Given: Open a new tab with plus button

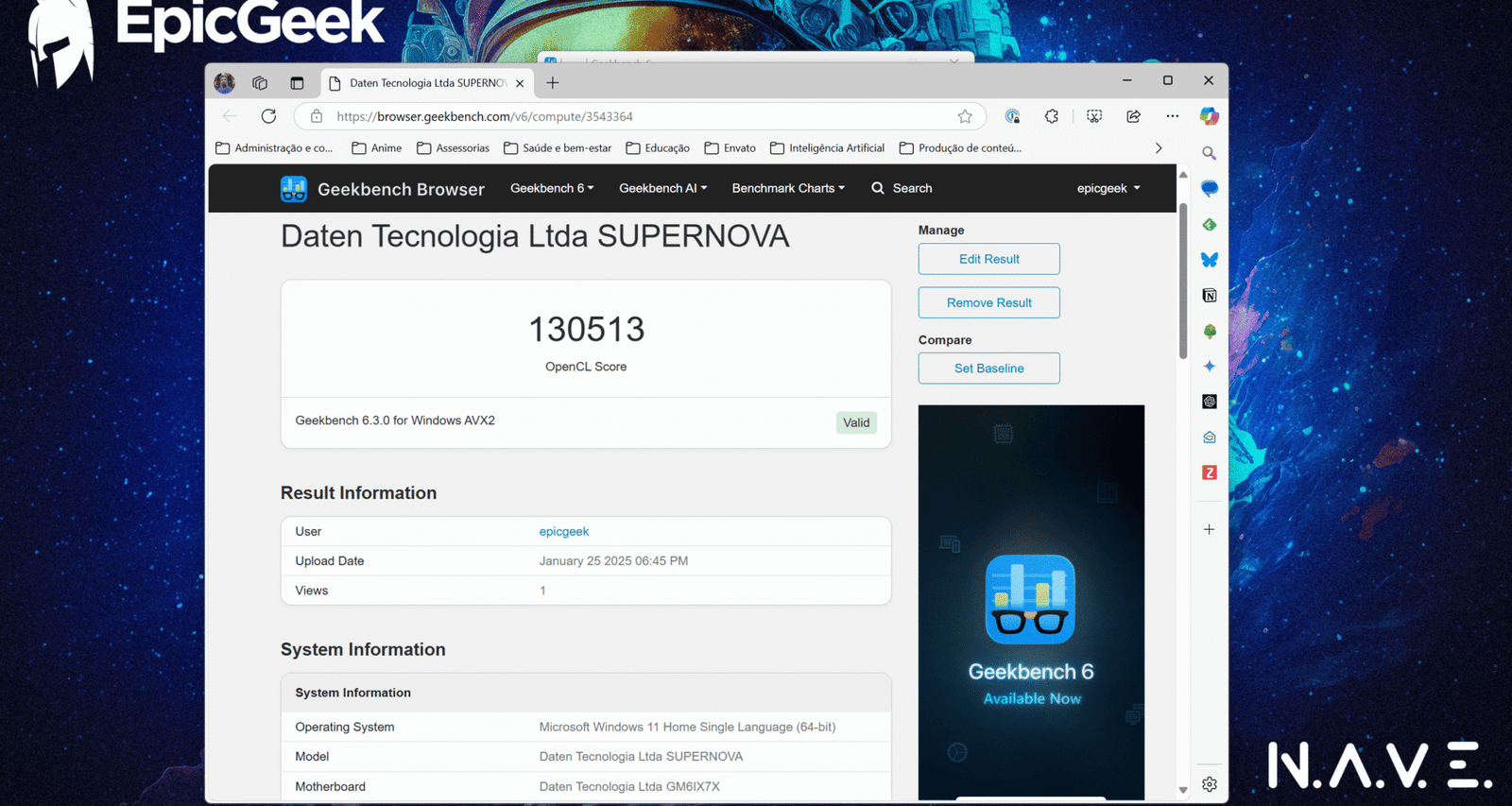Looking at the screenshot, I should click(x=553, y=83).
